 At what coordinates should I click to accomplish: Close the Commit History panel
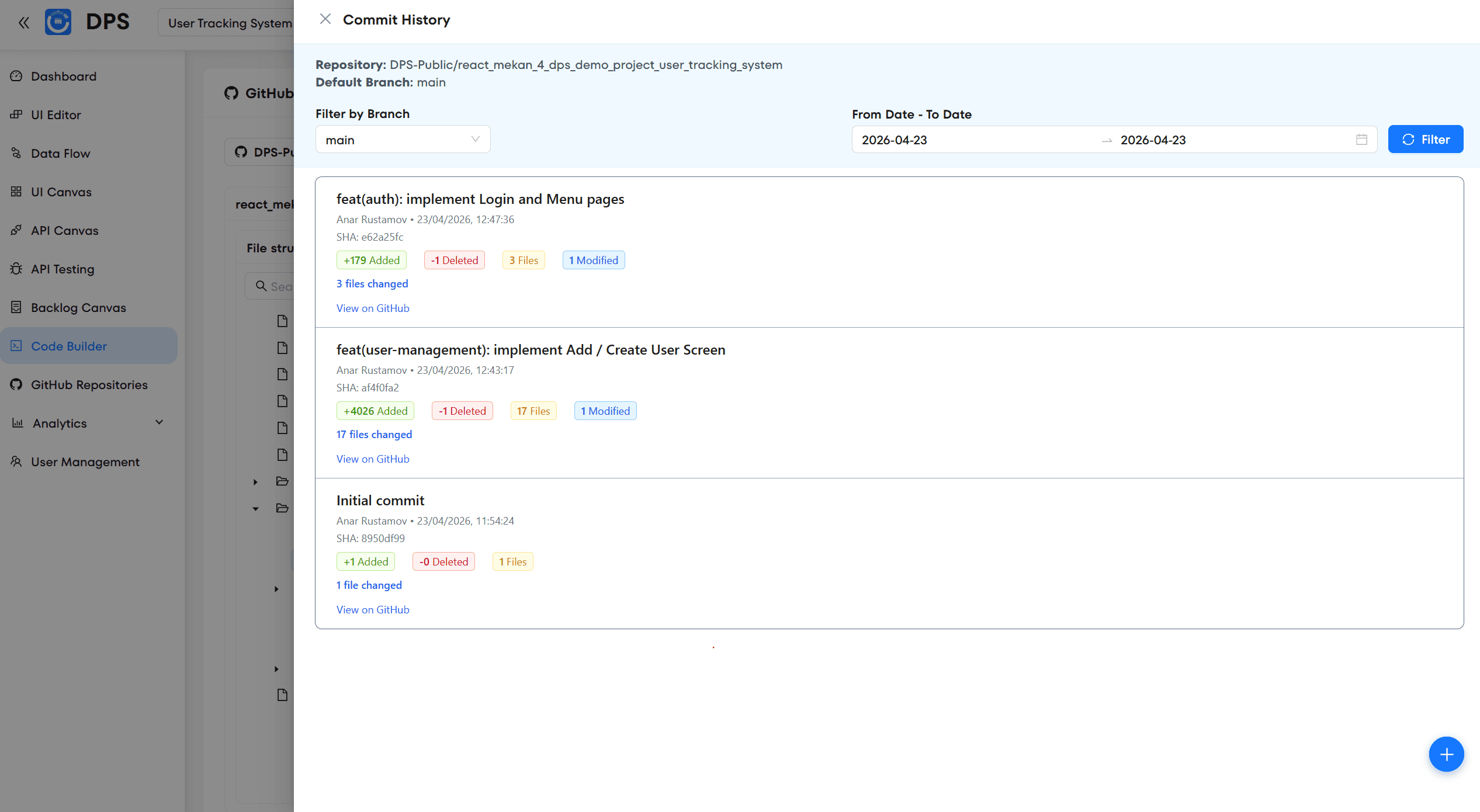pos(325,19)
